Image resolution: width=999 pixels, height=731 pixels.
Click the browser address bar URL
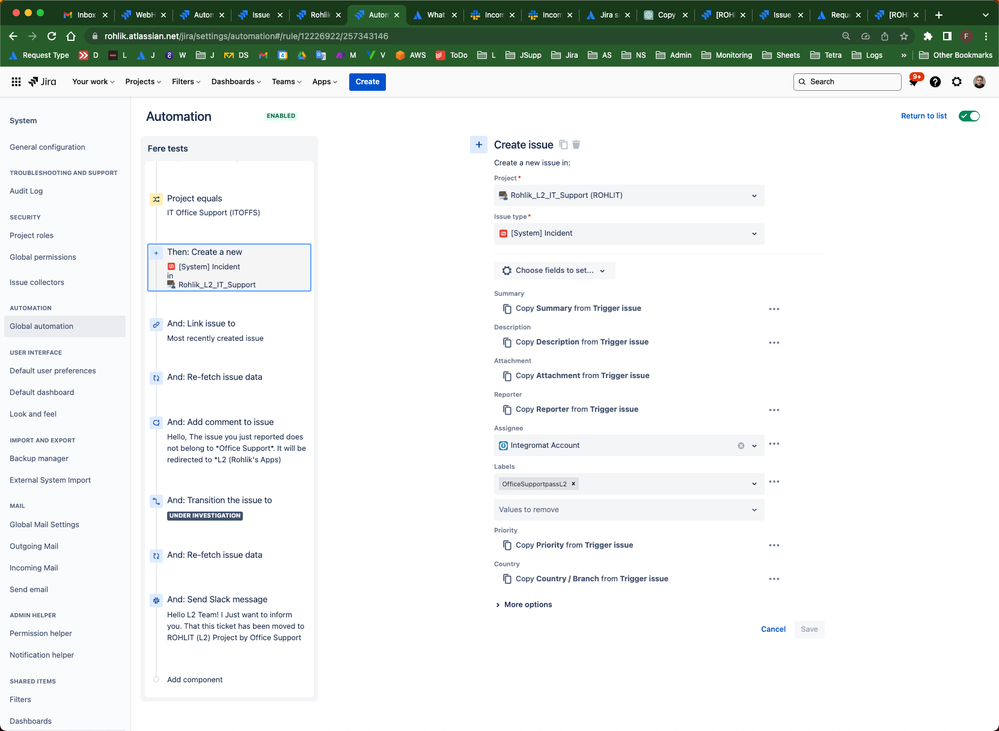246,36
